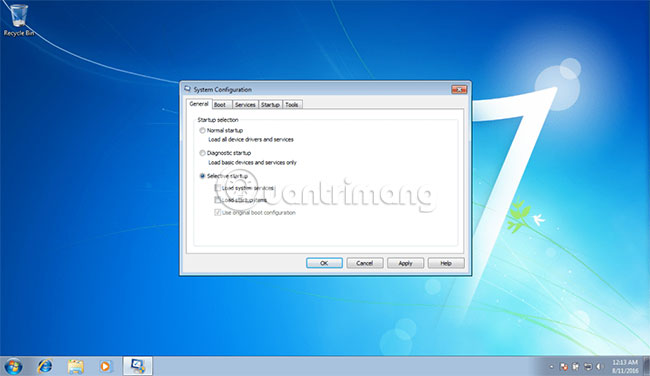The image size is (650, 376).
Task: Open Help from the dialog
Action: [446, 263]
